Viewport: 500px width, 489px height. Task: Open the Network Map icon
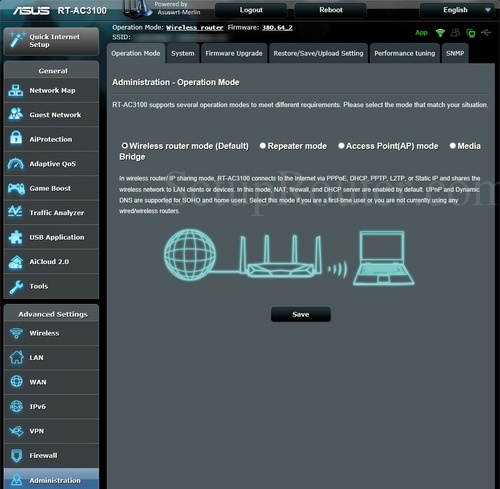click(16, 90)
